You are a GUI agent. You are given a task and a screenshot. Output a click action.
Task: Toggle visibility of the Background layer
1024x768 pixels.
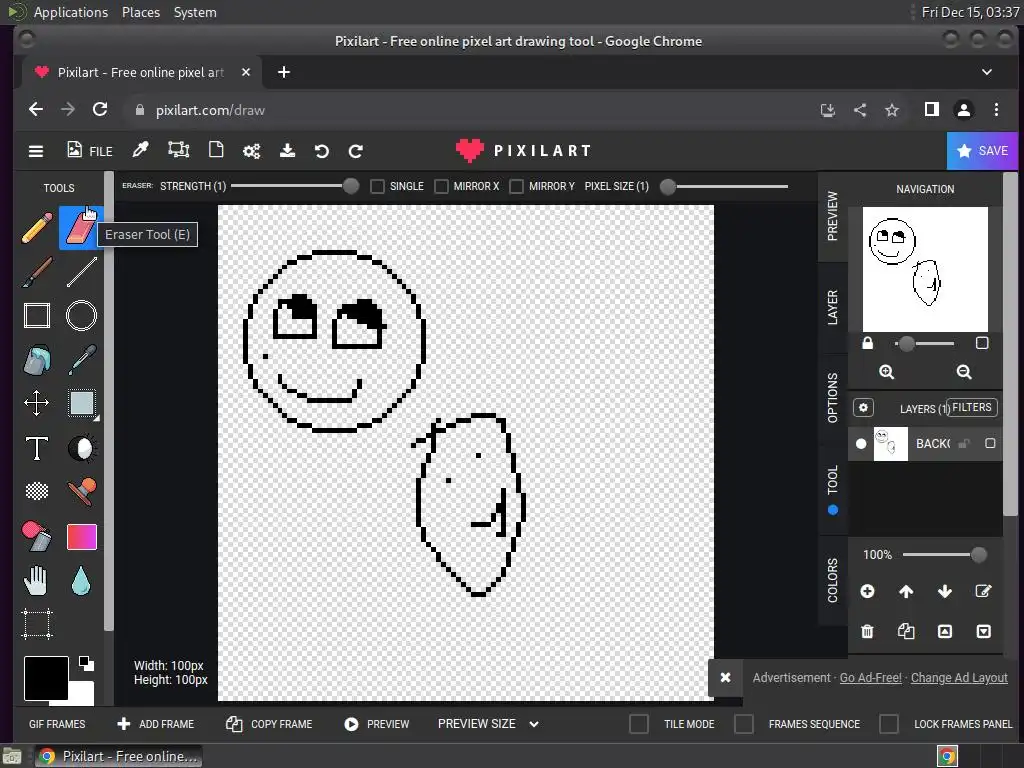coord(861,444)
